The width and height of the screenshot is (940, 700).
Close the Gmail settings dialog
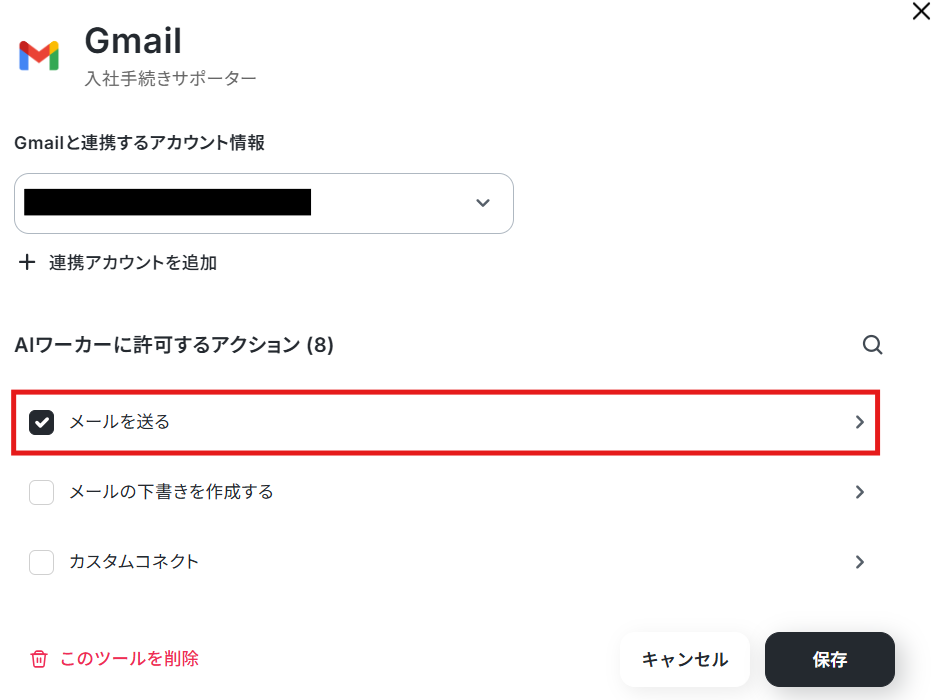(x=921, y=11)
